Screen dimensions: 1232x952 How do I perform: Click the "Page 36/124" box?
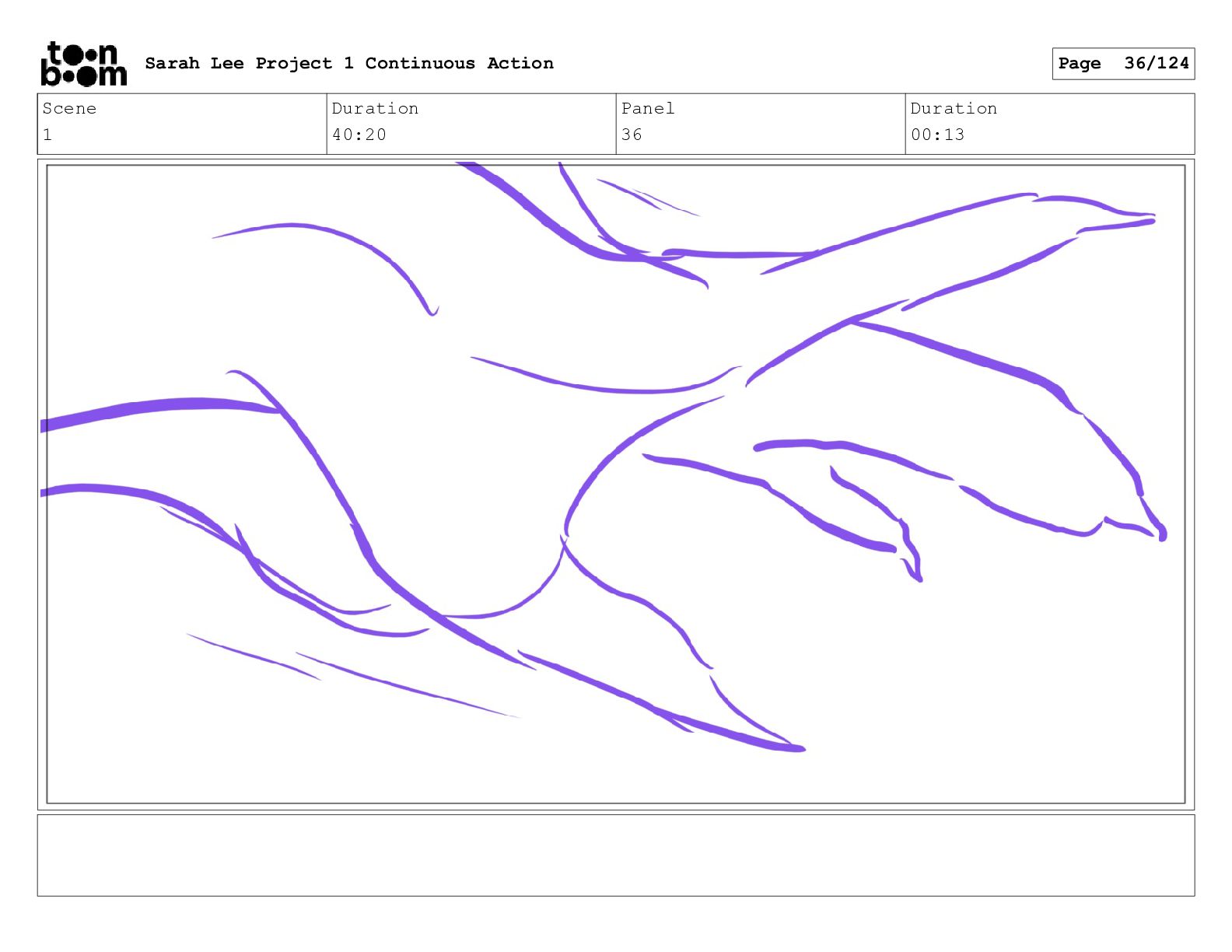tap(1123, 64)
